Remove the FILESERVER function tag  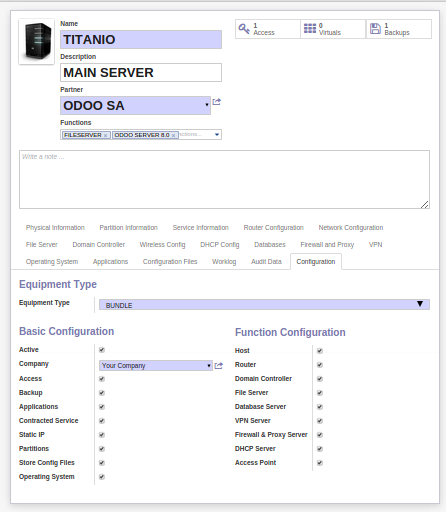coord(105,135)
